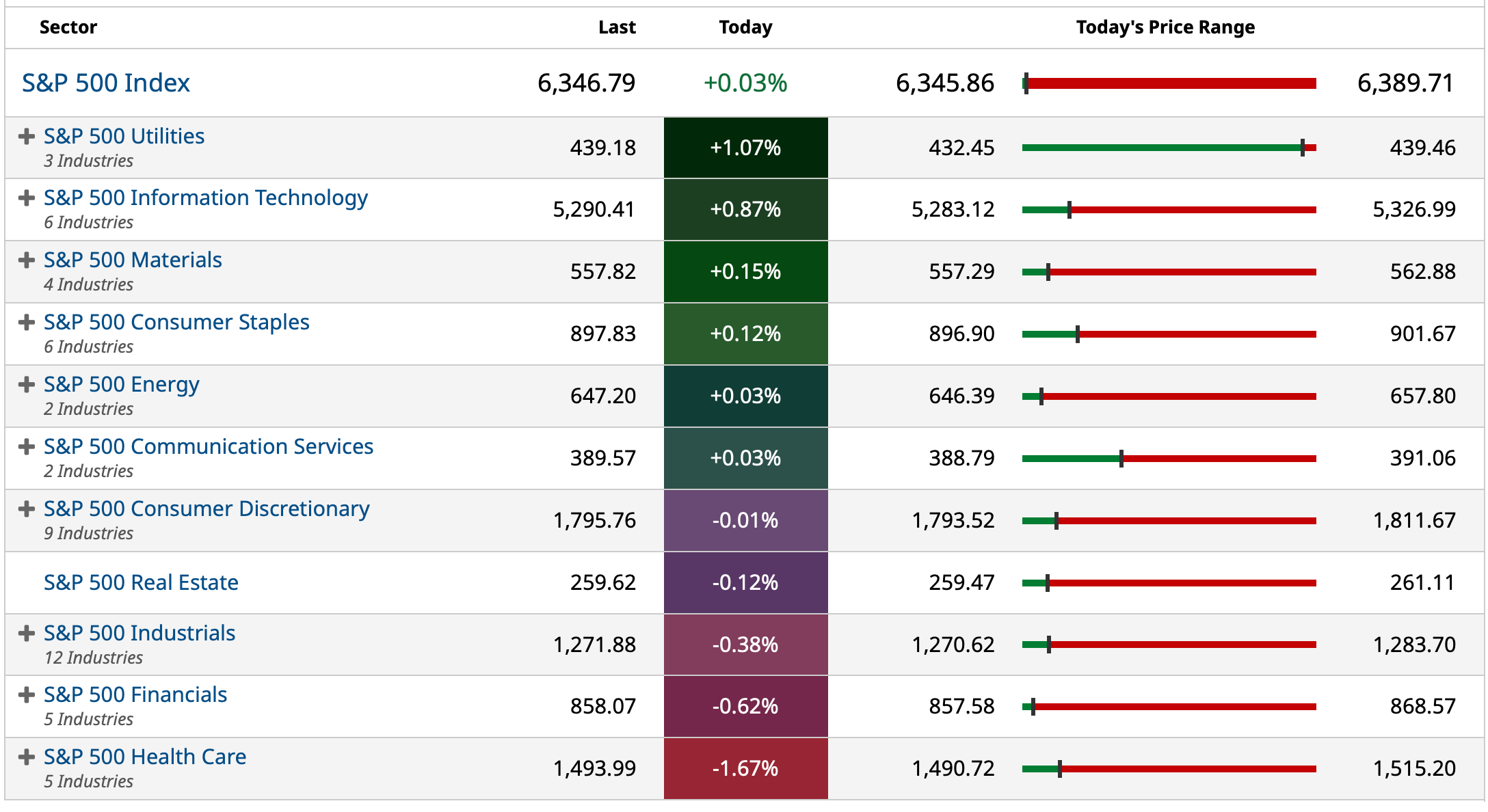Image resolution: width=1488 pixels, height=812 pixels.
Task: Sort by the Sector column header
Action: click(x=68, y=27)
